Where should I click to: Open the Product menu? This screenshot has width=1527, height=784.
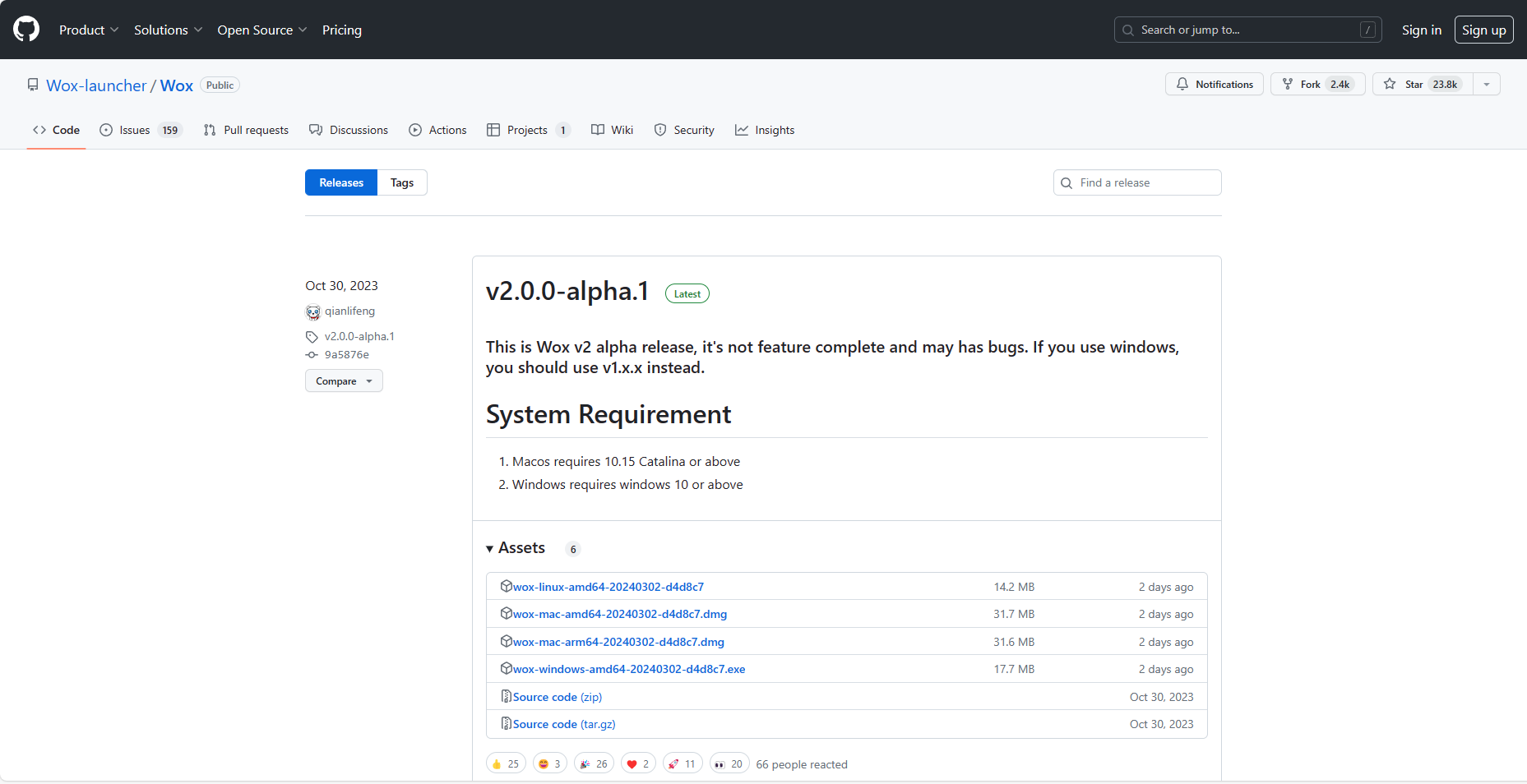(89, 30)
